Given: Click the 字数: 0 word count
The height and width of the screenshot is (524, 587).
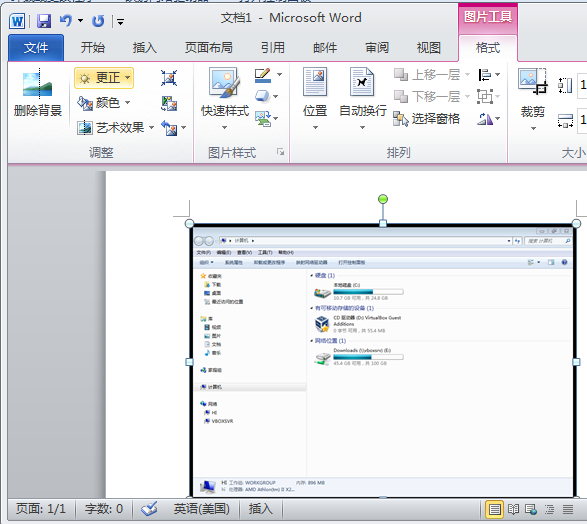Looking at the screenshot, I should pyautogui.click(x=103, y=509).
